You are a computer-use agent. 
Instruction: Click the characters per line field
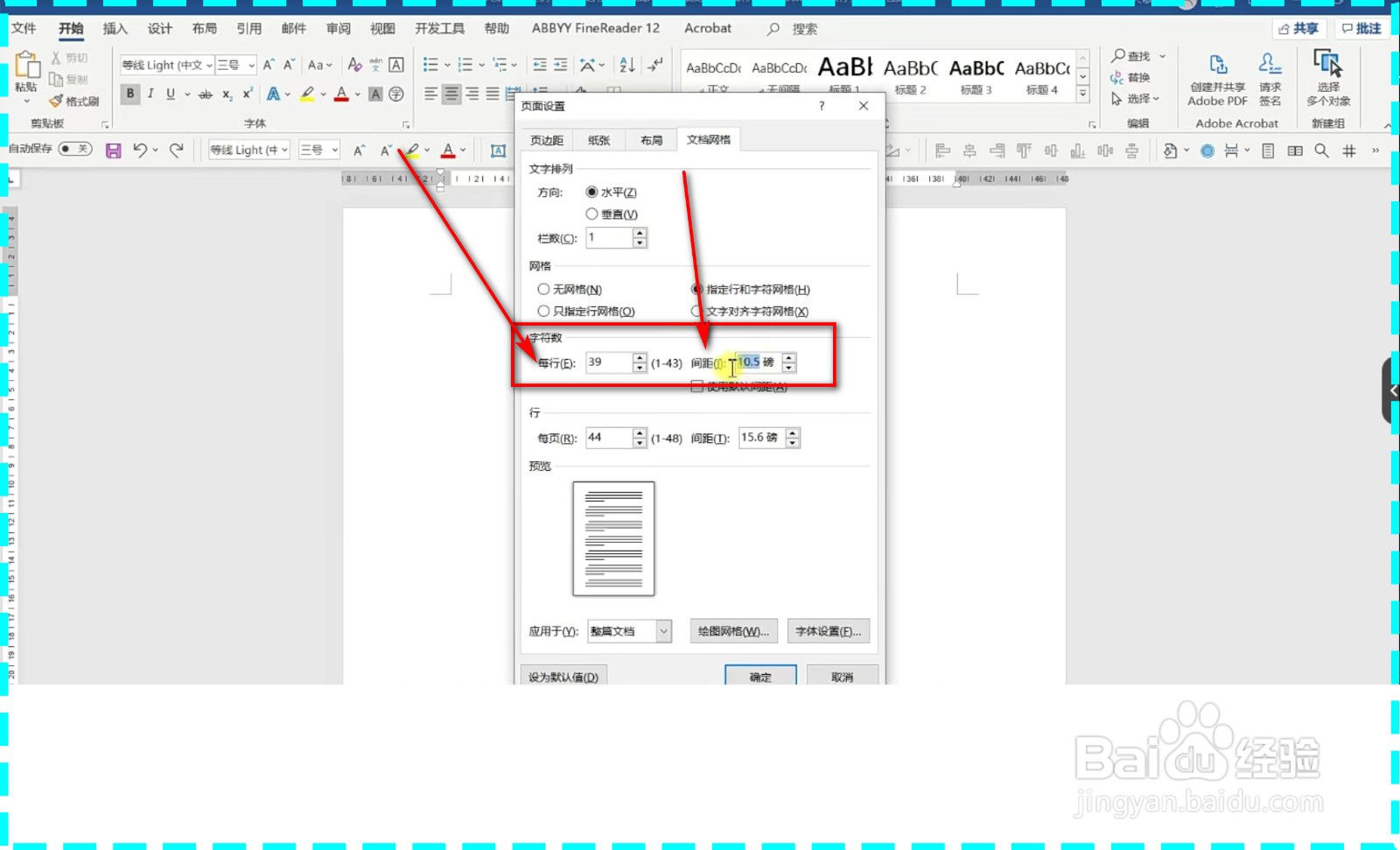click(608, 362)
